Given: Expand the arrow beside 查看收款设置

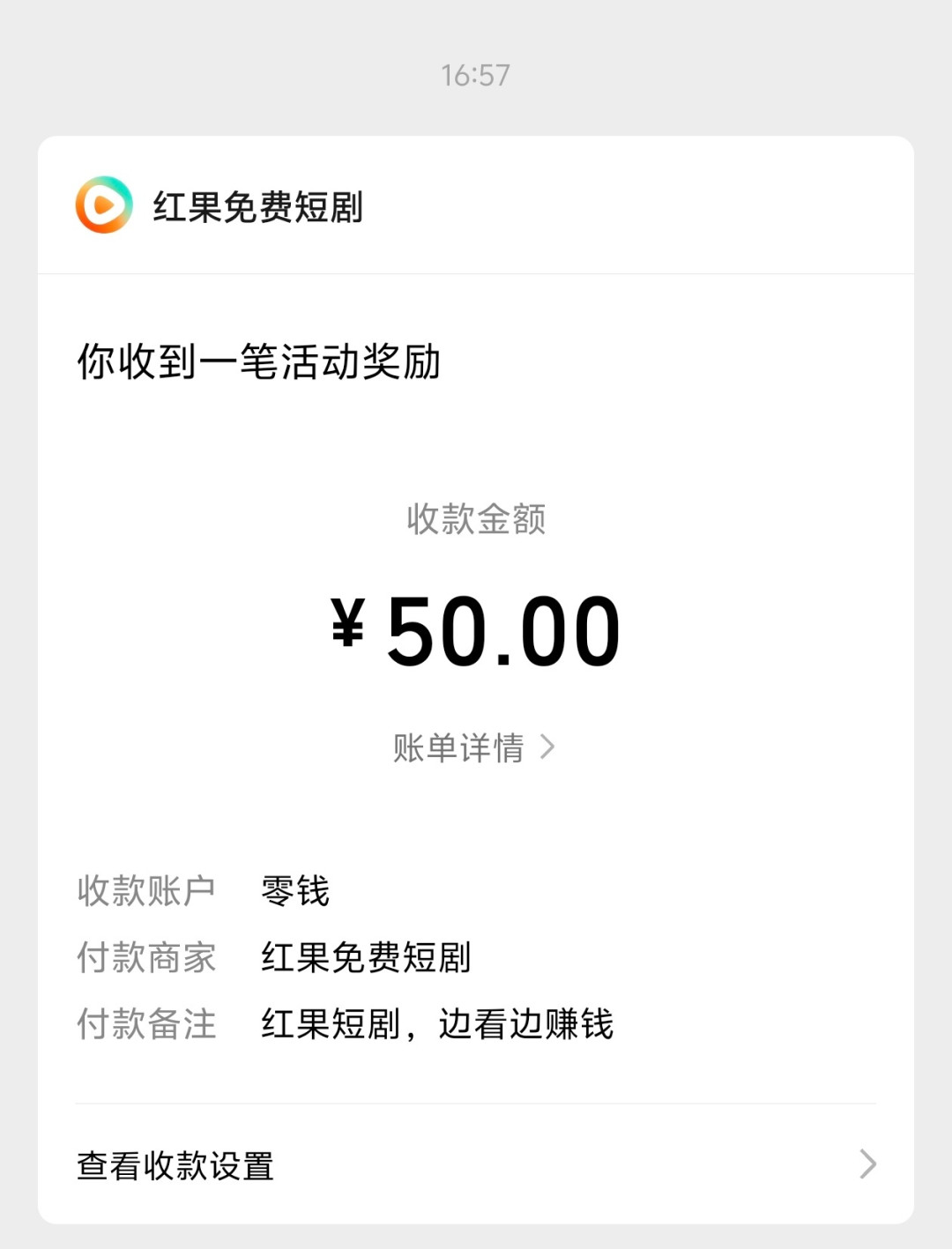Looking at the screenshot, I should (x=868, y=1164).
